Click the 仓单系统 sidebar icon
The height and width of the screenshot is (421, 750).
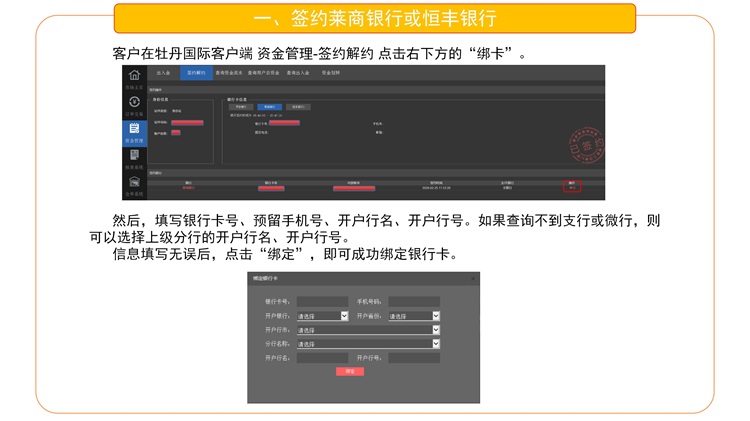133,183
